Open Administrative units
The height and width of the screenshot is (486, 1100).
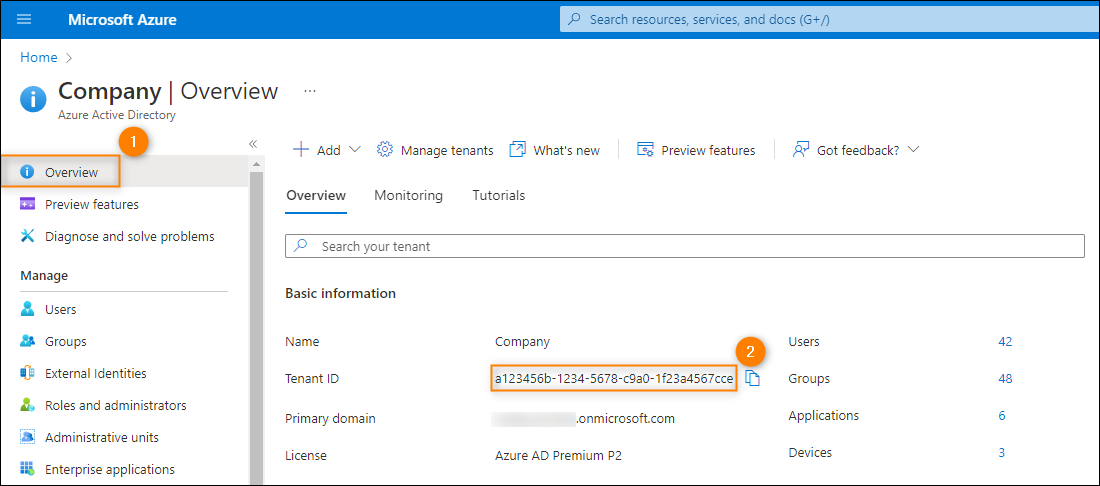click(x=102, y=438)
